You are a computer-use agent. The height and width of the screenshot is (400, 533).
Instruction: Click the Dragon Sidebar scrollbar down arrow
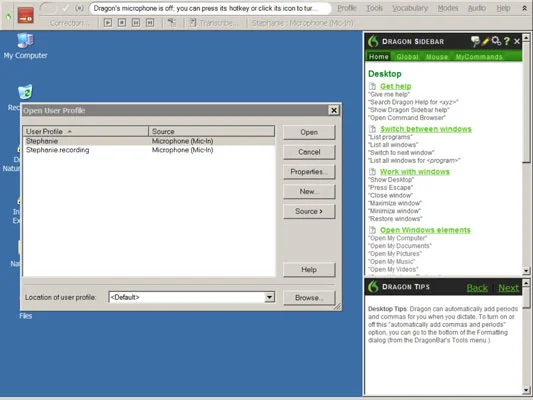point(526,271)
